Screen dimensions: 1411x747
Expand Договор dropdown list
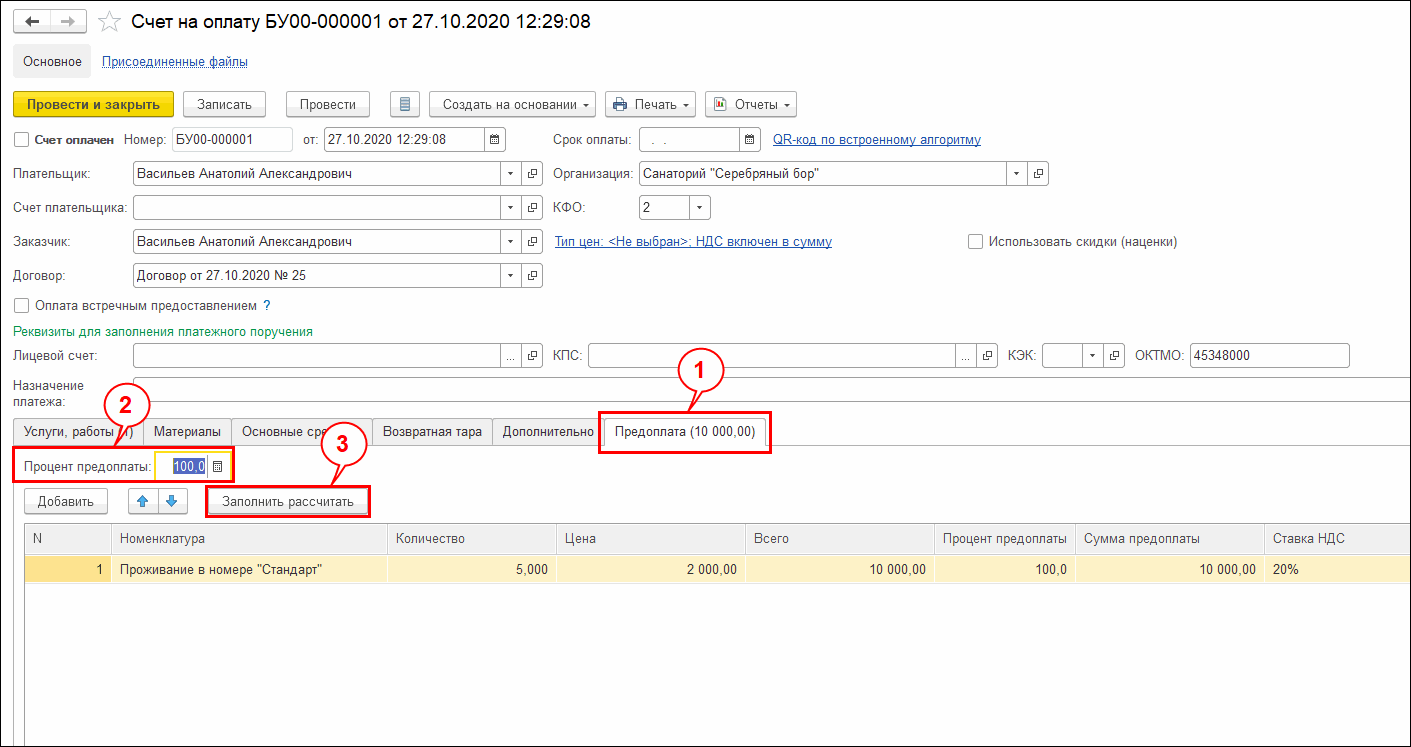[x=511, y=276]
